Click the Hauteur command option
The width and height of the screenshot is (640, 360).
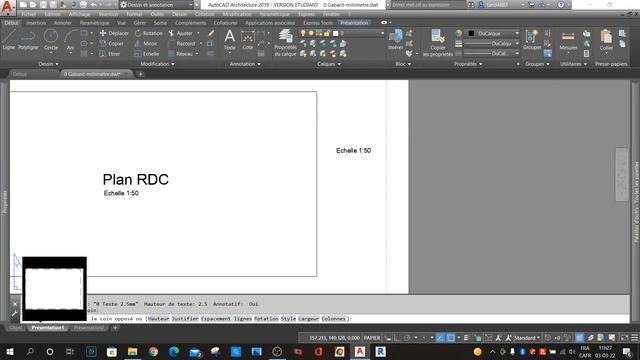tap(158, 319)
